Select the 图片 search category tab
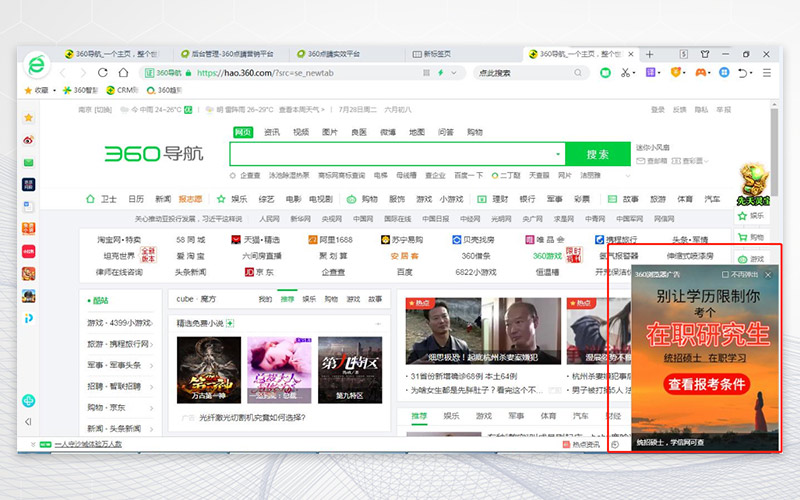Screen dimensions: 800x500 point(330,132)
